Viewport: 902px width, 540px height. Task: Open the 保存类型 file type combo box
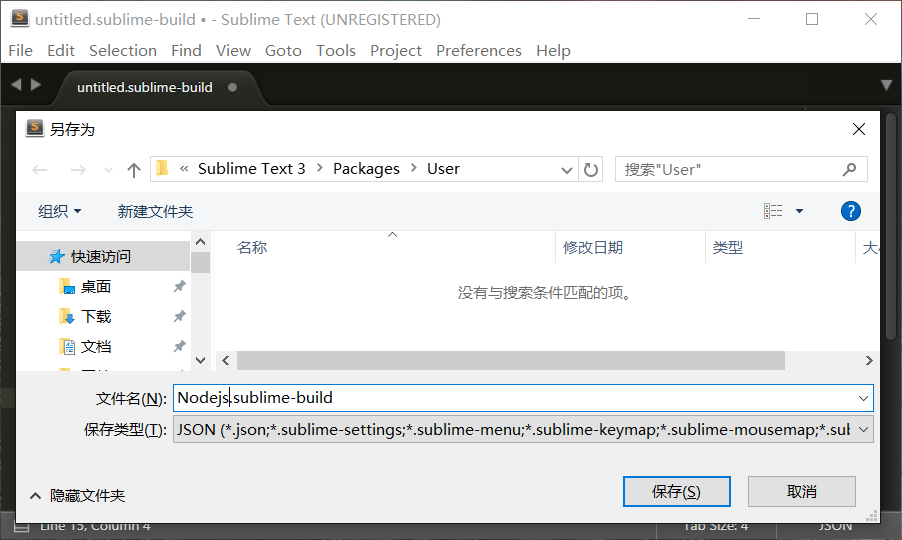tap(523, 430)
